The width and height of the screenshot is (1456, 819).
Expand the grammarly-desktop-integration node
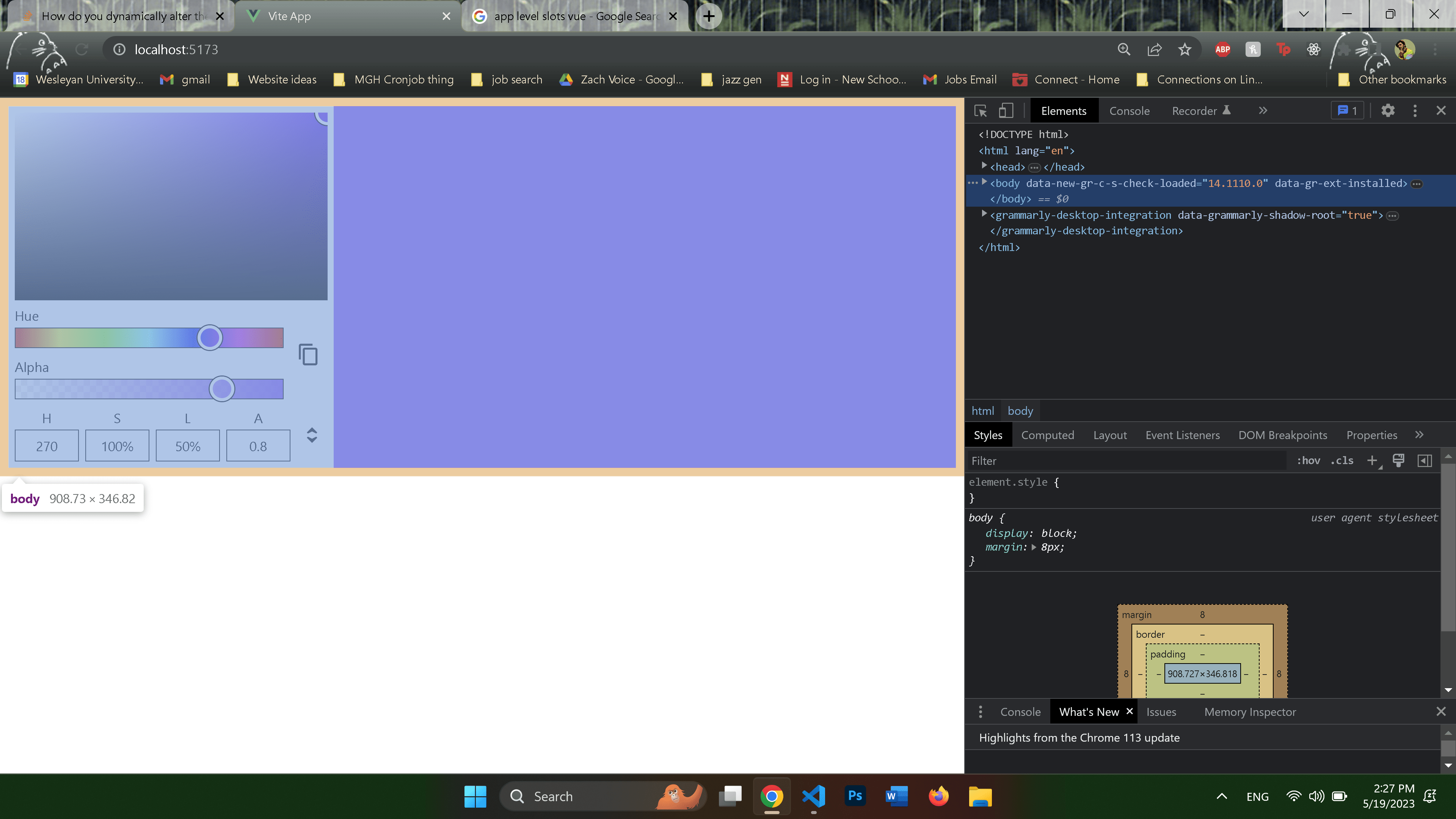984,214
